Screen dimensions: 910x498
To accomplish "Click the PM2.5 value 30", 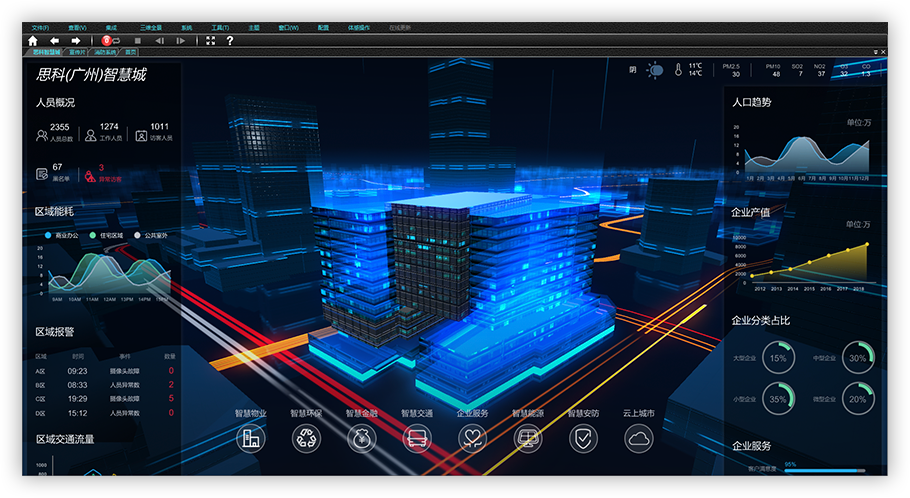I will (736, 74).
